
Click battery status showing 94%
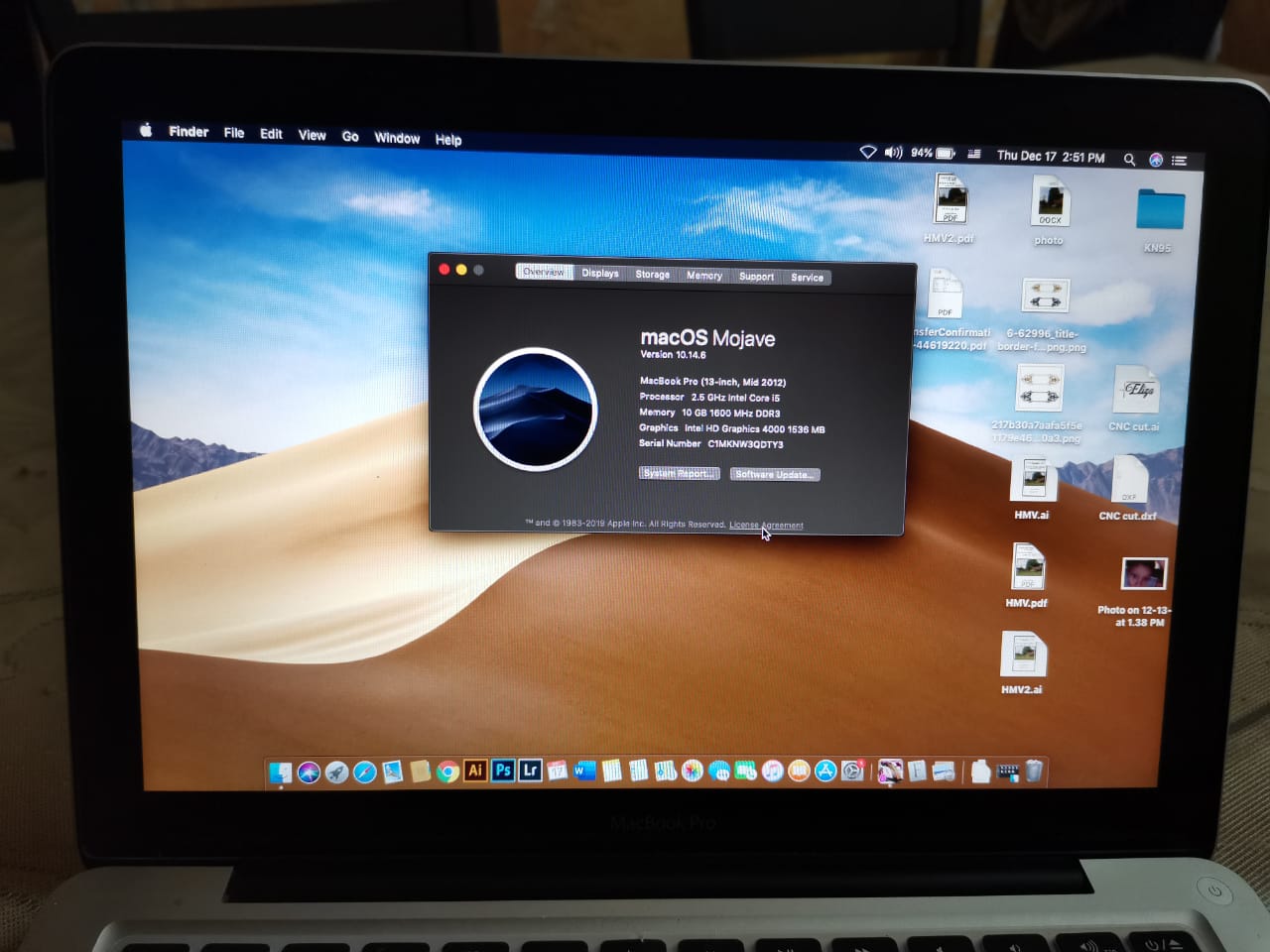coord(933,153)
